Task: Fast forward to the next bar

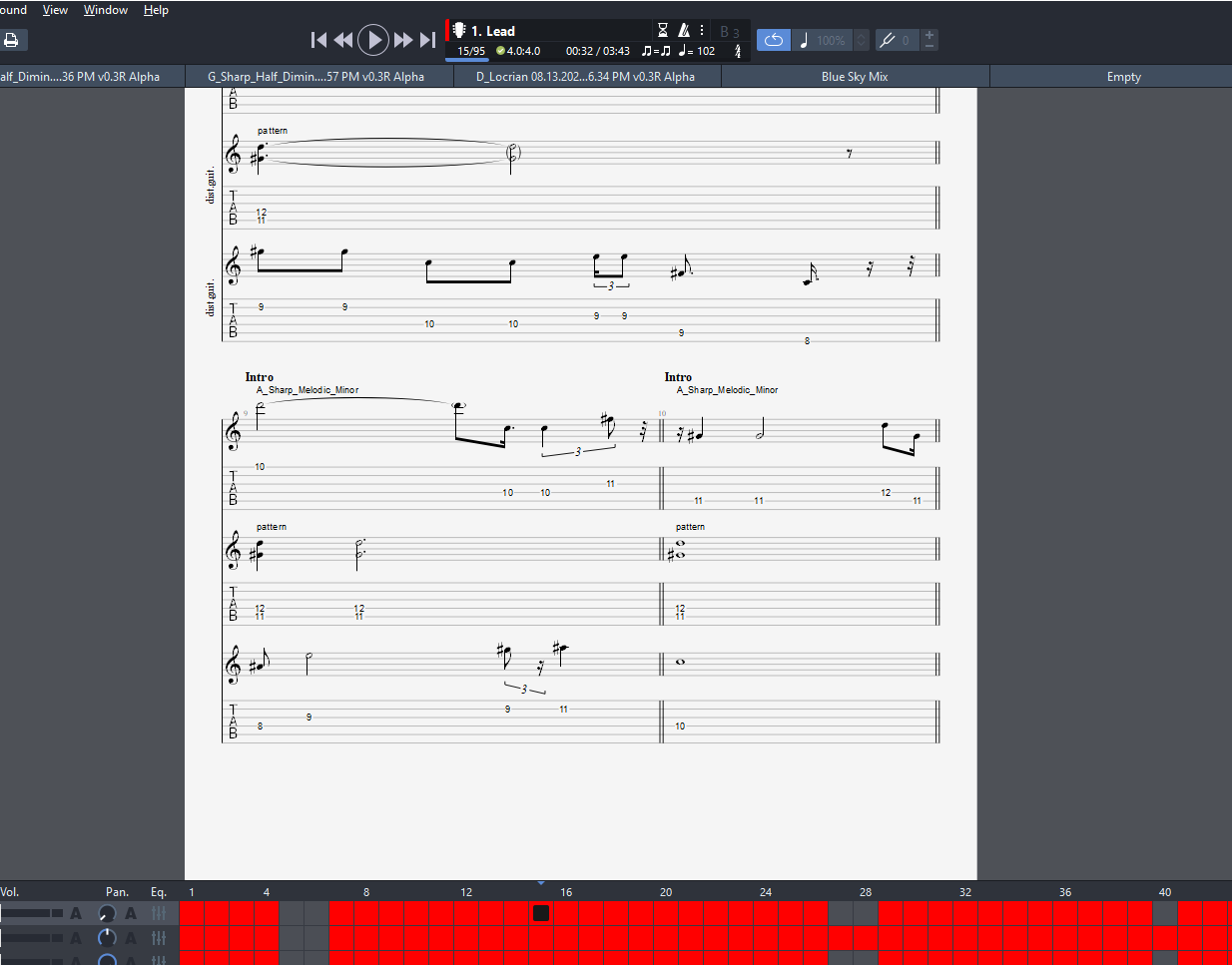Action: coord(403,40)
